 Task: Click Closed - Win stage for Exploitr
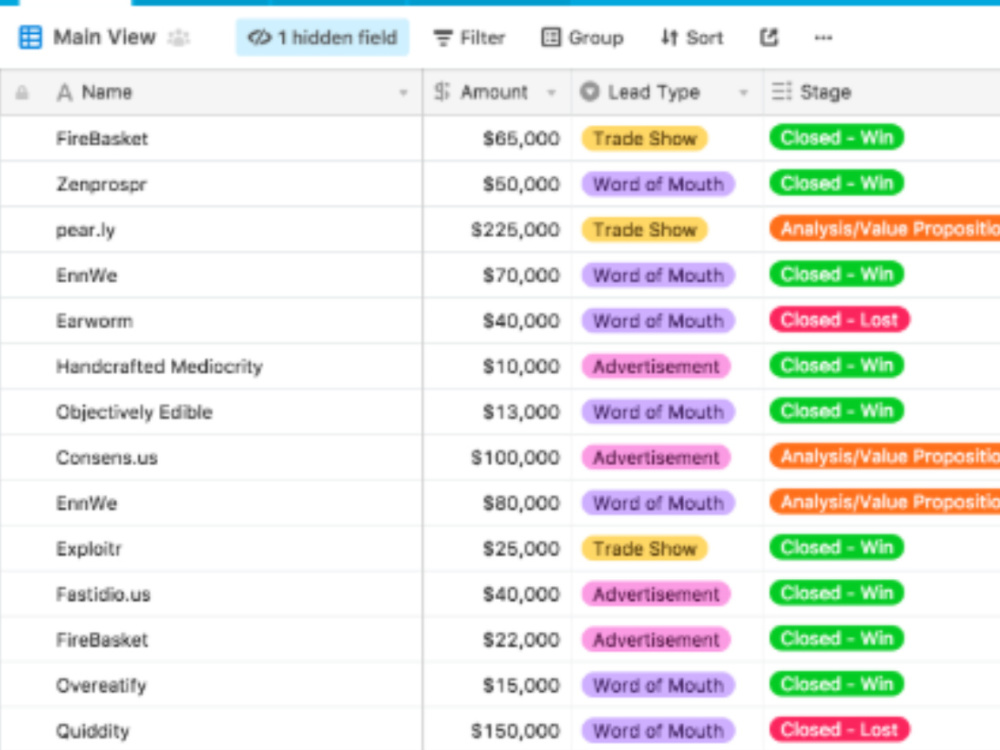pos(837,547)
